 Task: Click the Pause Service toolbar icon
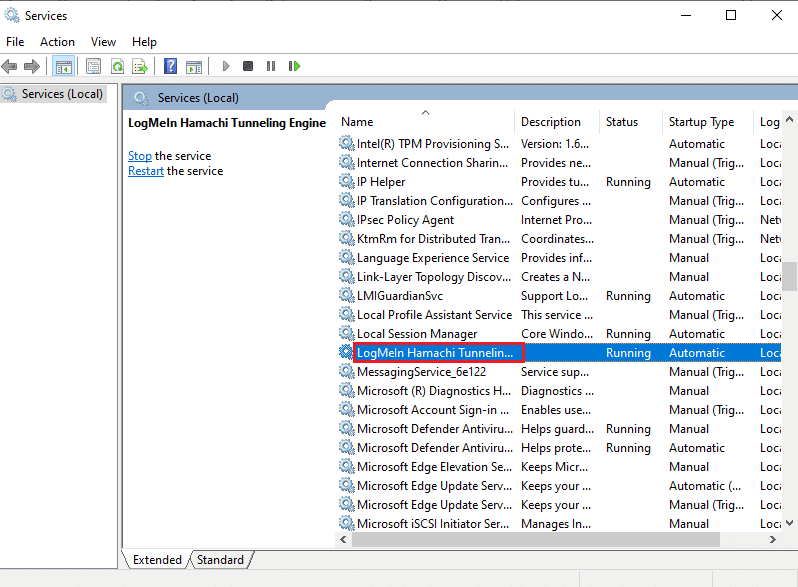tap(271, 66)
